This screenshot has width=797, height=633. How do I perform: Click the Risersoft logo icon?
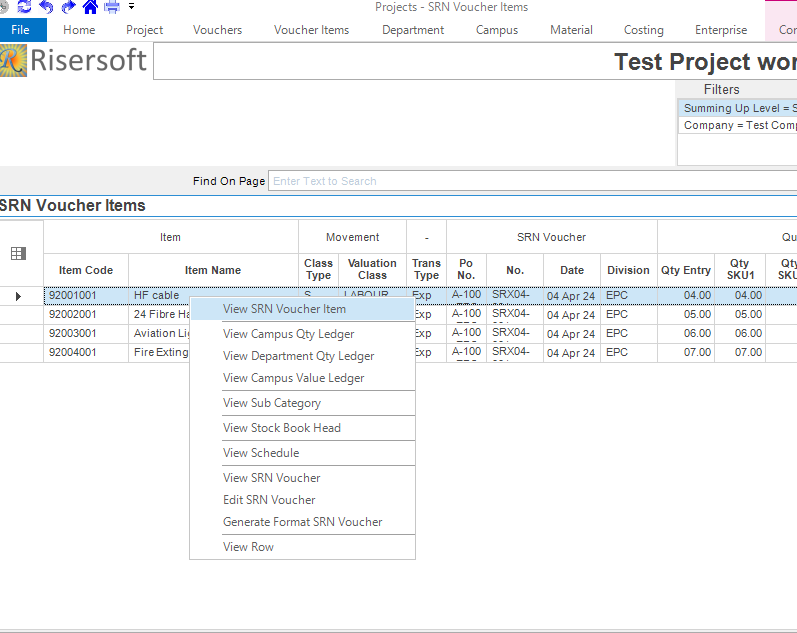click(13, 61)
